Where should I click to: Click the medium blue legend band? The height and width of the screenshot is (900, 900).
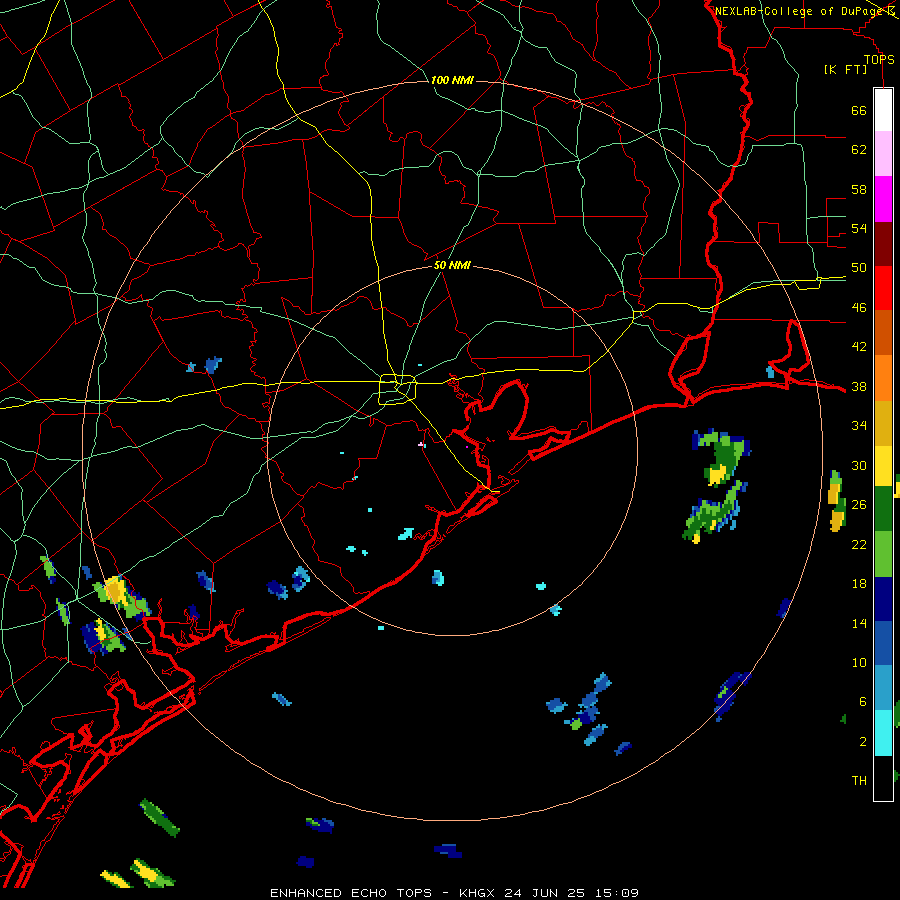click(883, 643)
